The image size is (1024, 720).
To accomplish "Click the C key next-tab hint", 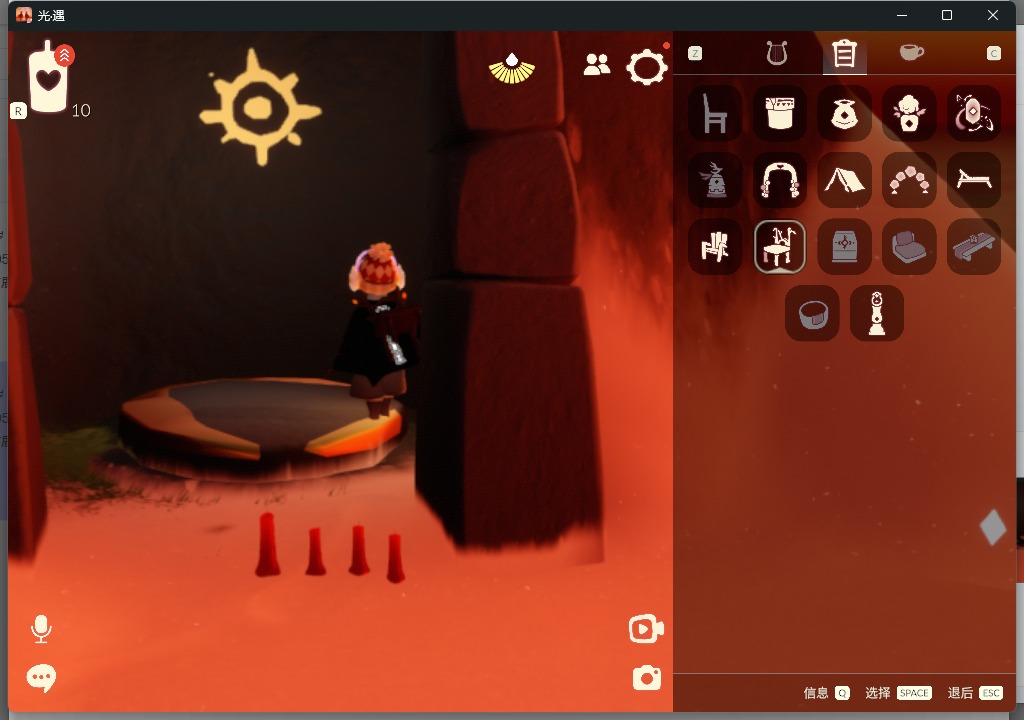I will (993, 54).
